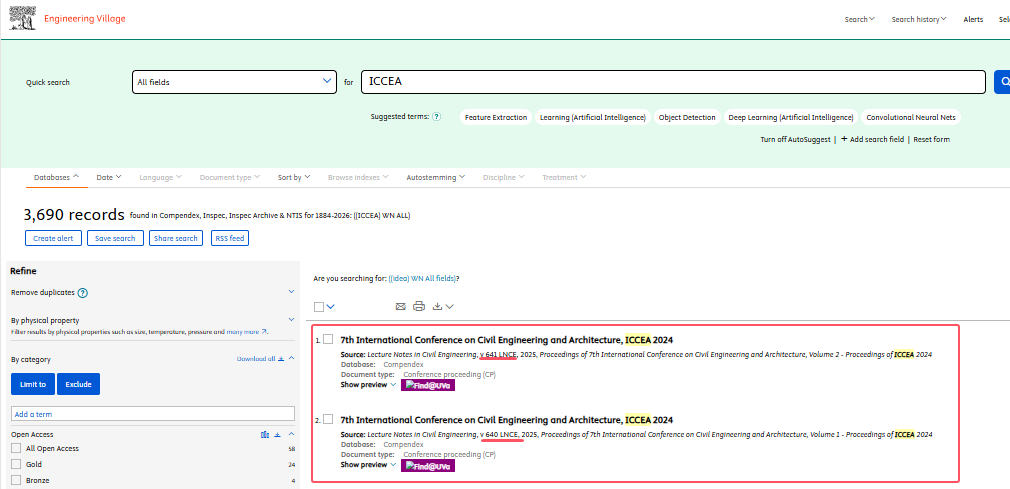Viewport: 1010px width, 489px height.
Task: Open the Search history menu
Action: [919, 19]
